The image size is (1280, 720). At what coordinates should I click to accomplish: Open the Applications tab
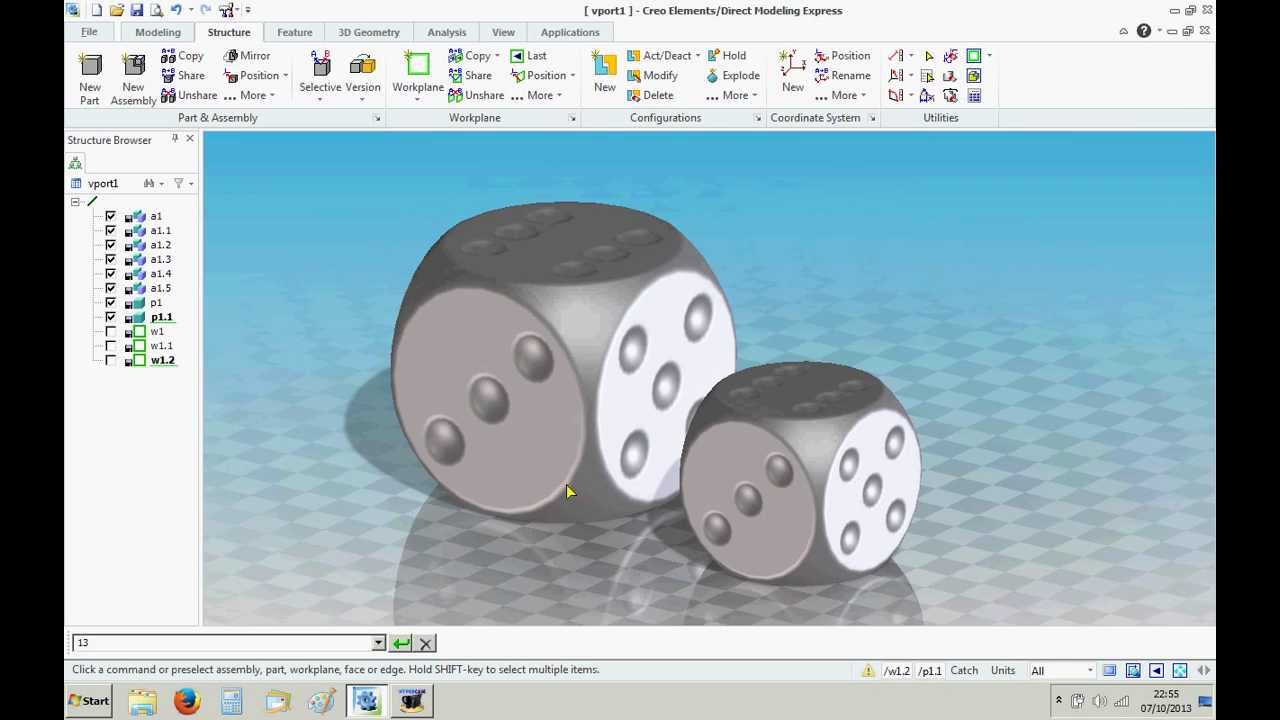pyautogui.click(x=570, y=32)
